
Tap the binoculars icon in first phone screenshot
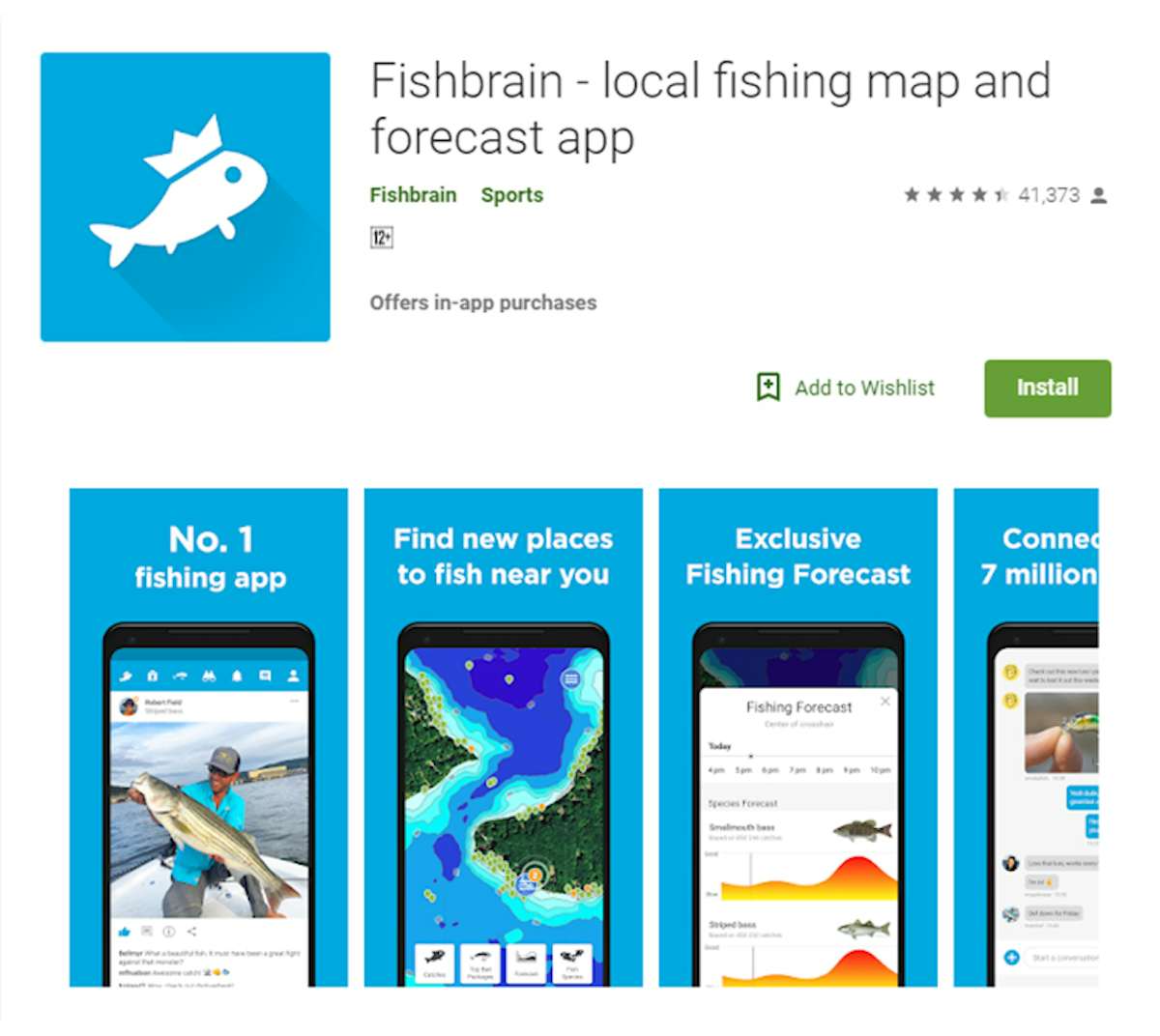[x=209, y=676]
